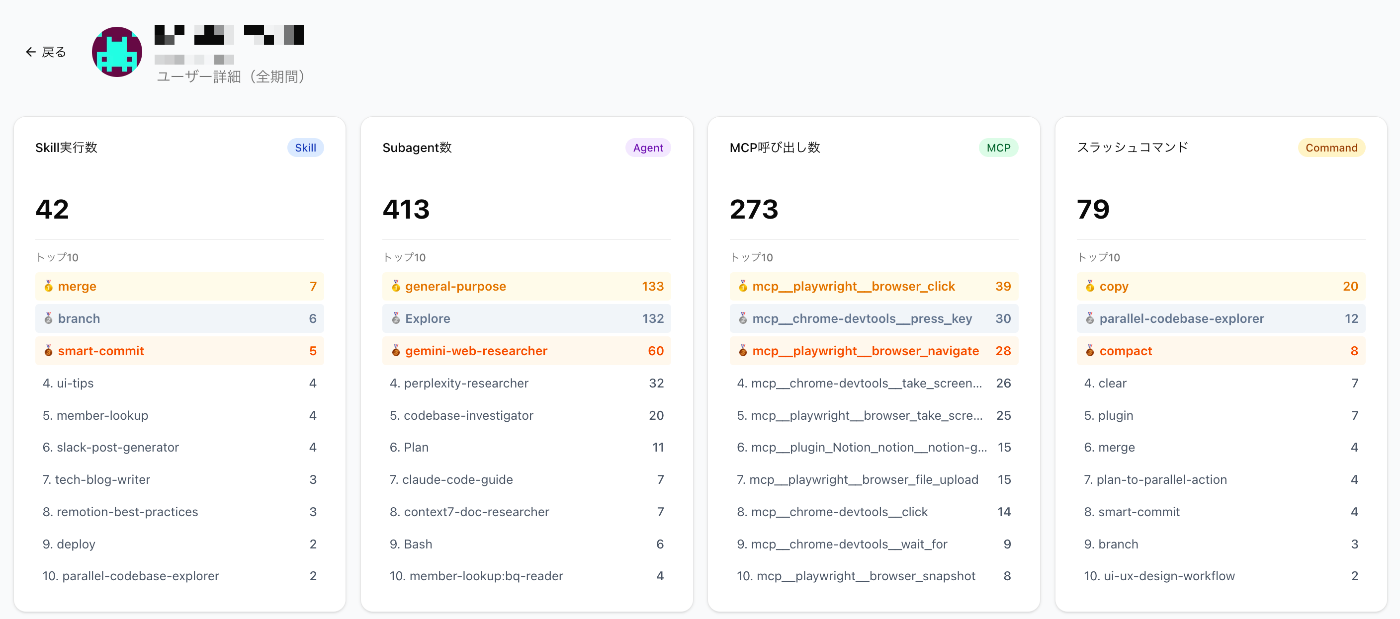
Task: Select the 7. plan-to-parallel-action row
Action: (x=1221, y=479)
